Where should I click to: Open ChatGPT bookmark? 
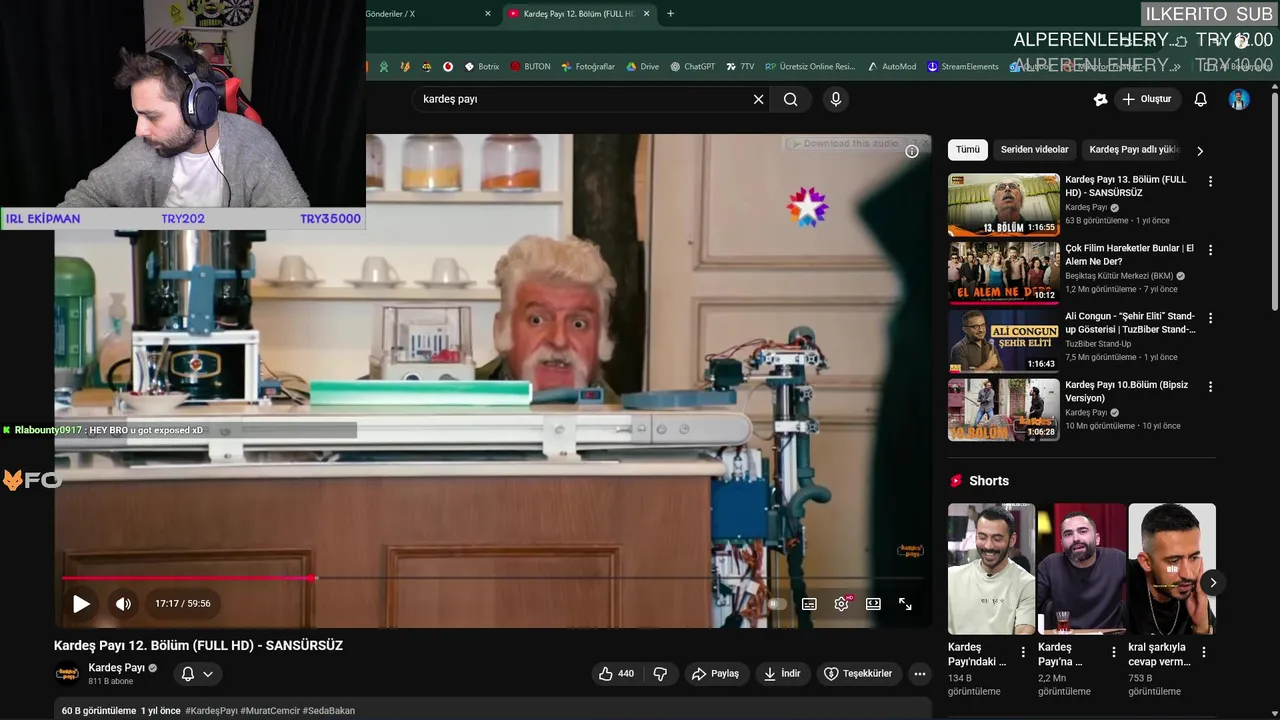(x=693, y=67)
